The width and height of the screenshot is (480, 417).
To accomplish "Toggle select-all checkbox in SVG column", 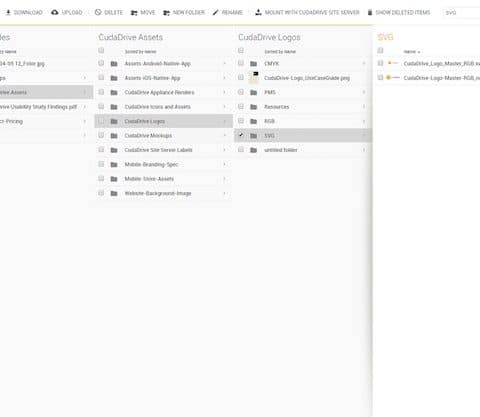I will [380, 50].
